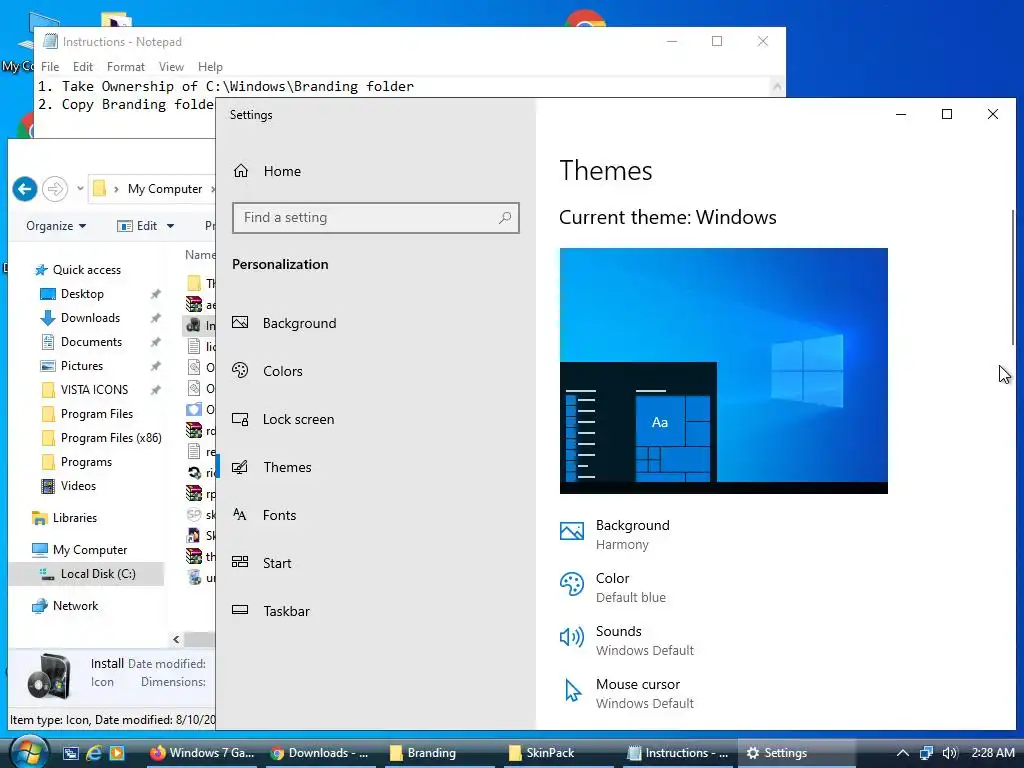Click the current theme preview image
Screen dimensions: 1024x768
coord(724,371)
